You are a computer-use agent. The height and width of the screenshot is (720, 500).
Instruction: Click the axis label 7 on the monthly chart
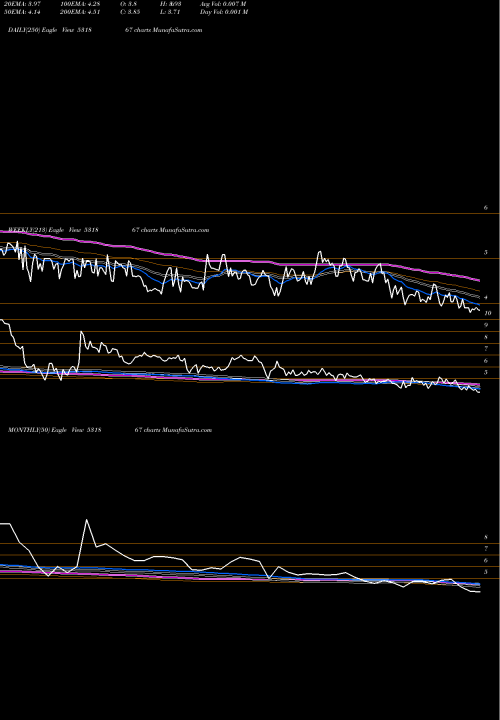pos(486,549)
